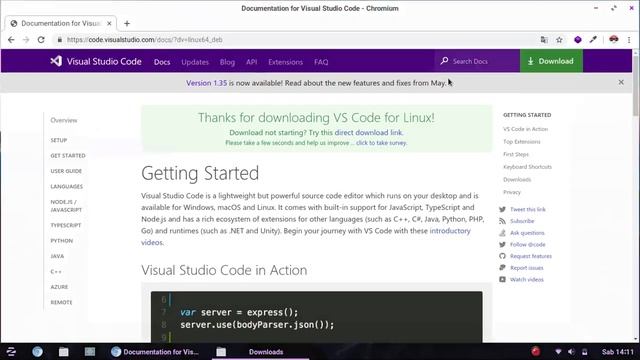The image size is (640, 360).
Task: Expand the TYPESCRIPT sidebar section
Action: click(x=66, y=225)
